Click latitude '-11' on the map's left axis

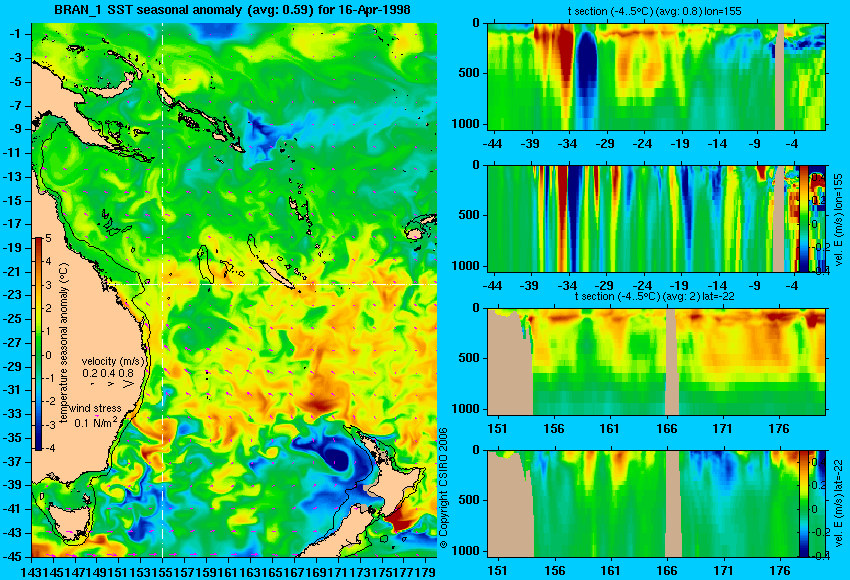[x=14, y=153]
